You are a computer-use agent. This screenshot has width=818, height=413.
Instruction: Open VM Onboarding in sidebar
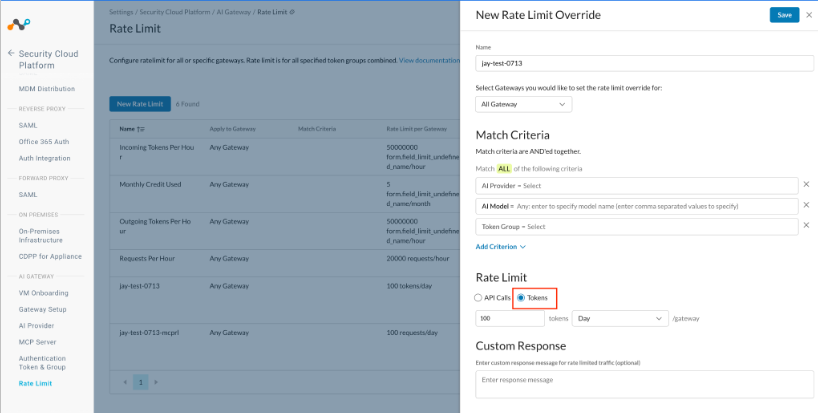pos(43,293)
